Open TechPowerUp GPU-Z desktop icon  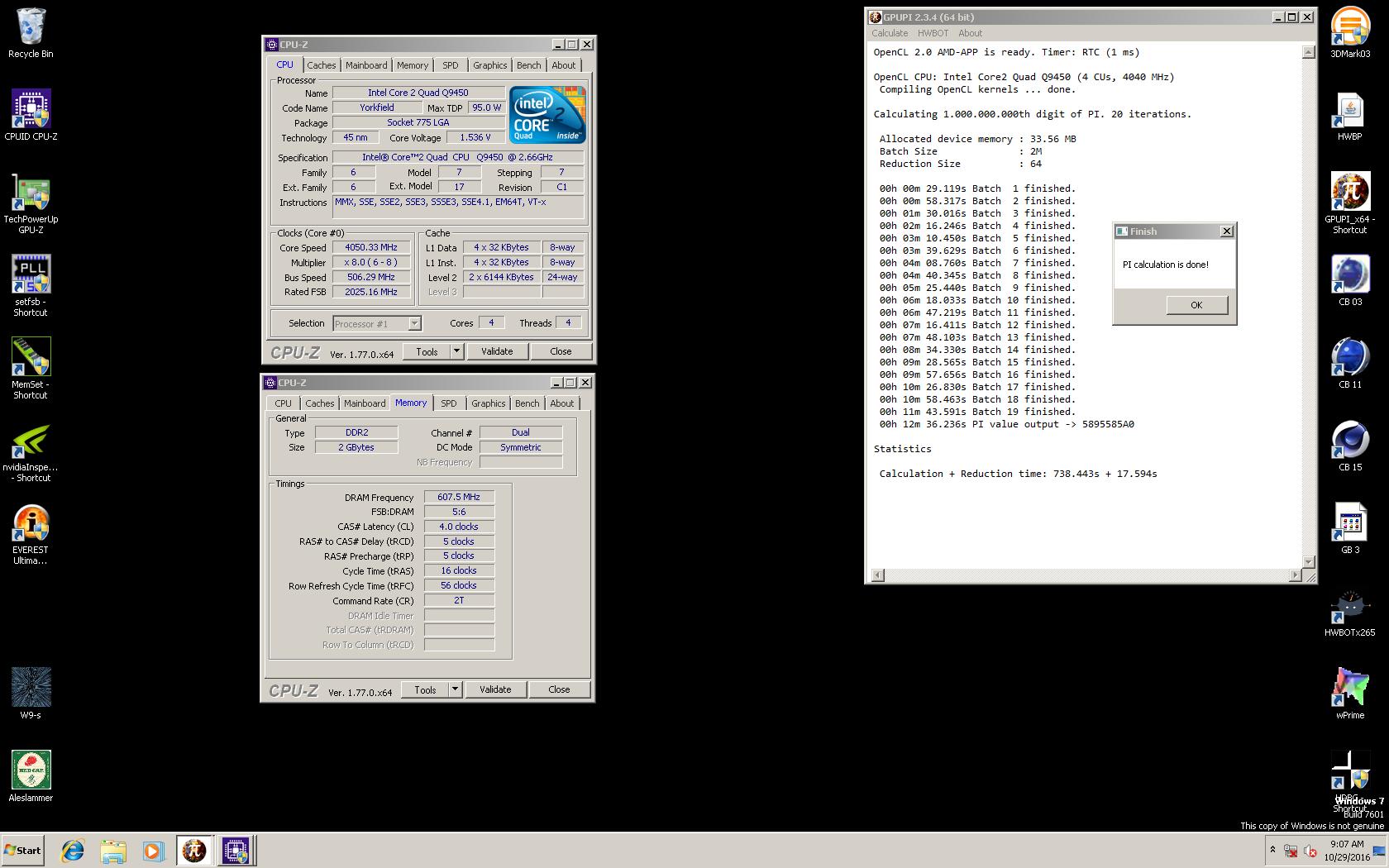pyautogui.click(x=31, y=203)
